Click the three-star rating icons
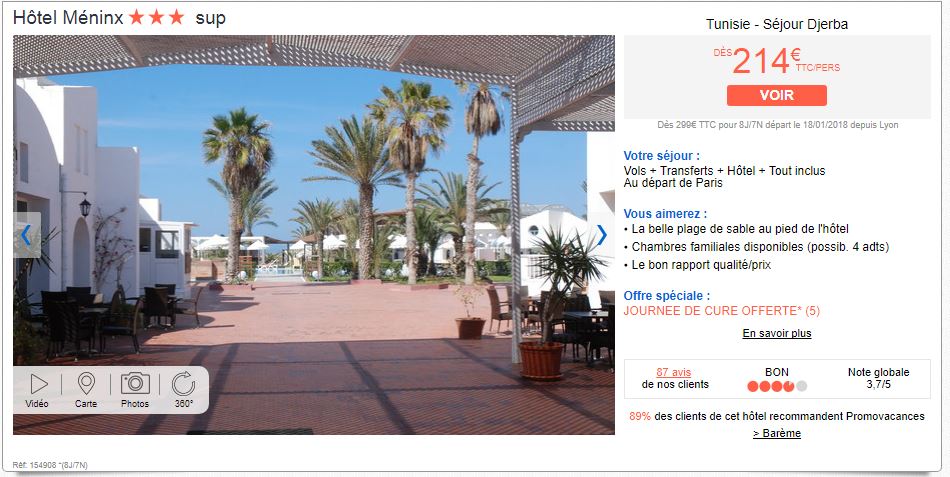 tap(156, 17)
